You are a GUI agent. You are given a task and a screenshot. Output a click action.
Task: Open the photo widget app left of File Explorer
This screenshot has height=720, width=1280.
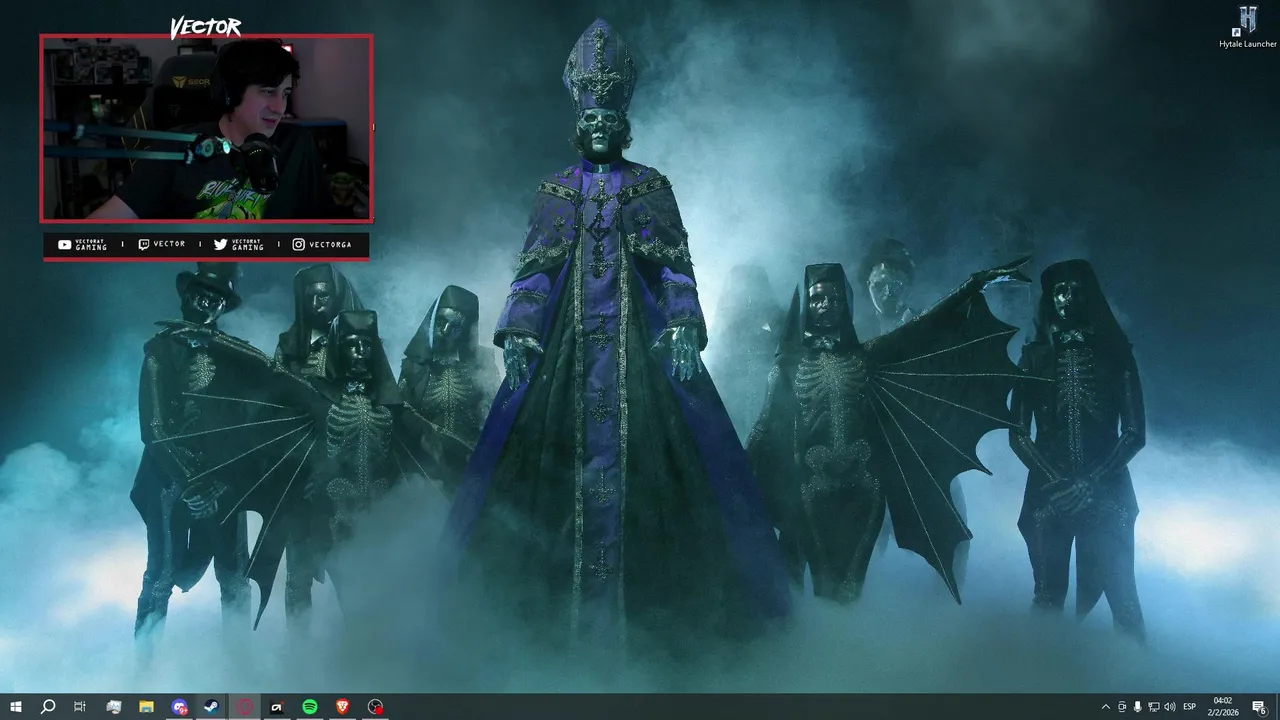(113, 707)
